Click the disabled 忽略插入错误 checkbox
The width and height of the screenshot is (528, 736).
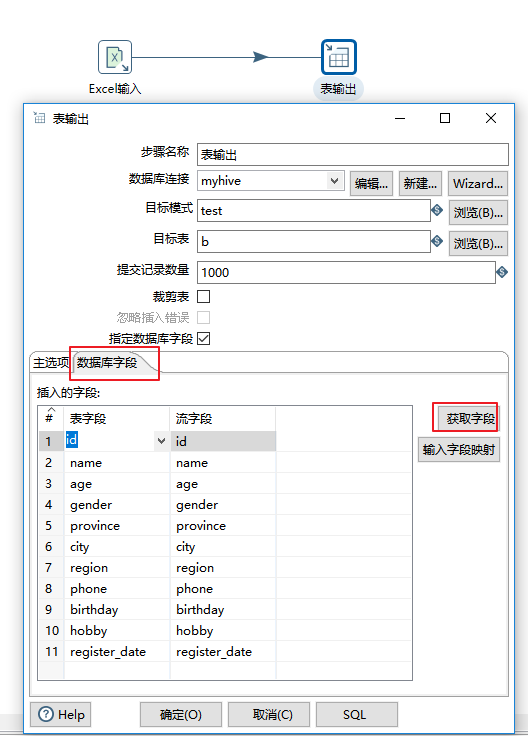[x=204, y=318]
